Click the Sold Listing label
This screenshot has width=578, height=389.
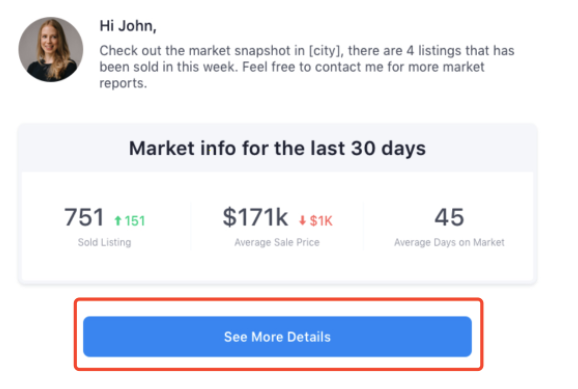(104, 242)
